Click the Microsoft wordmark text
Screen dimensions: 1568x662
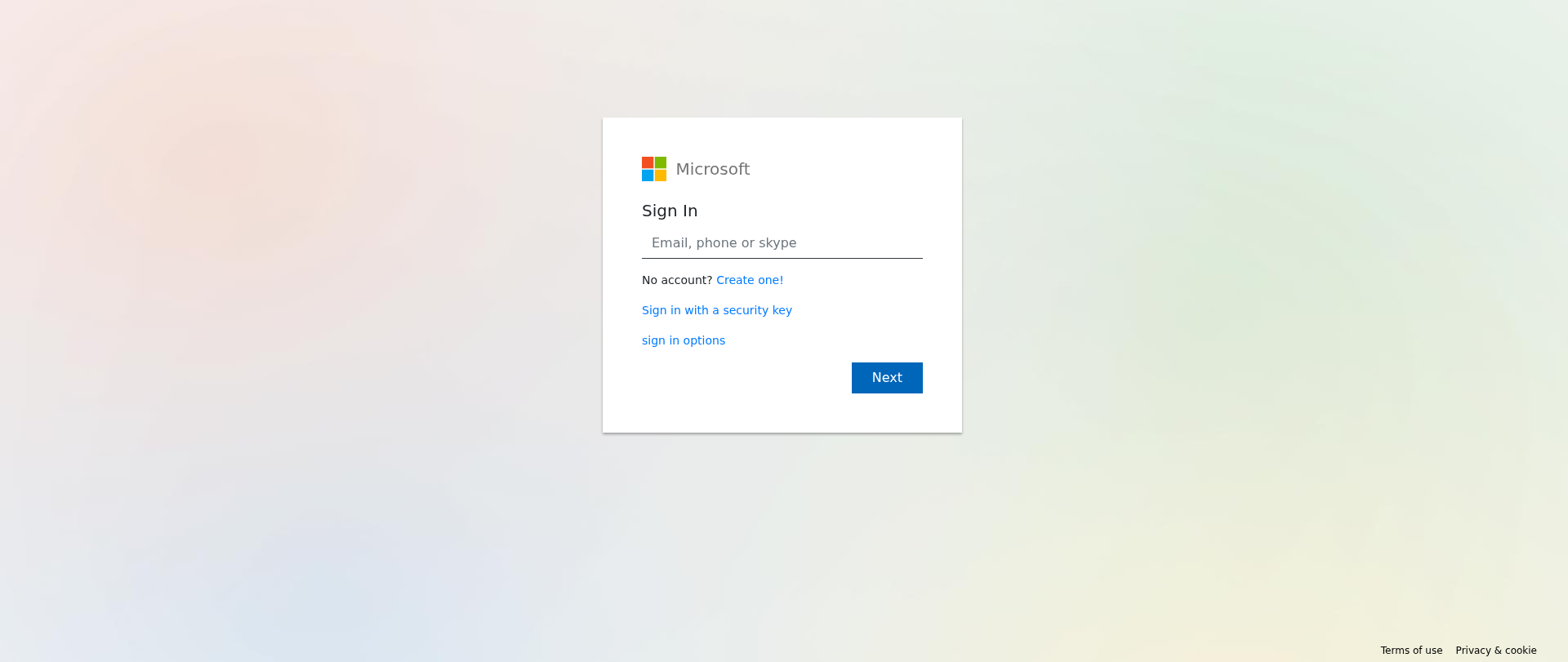pyautogui.click(x=713, y=169)
